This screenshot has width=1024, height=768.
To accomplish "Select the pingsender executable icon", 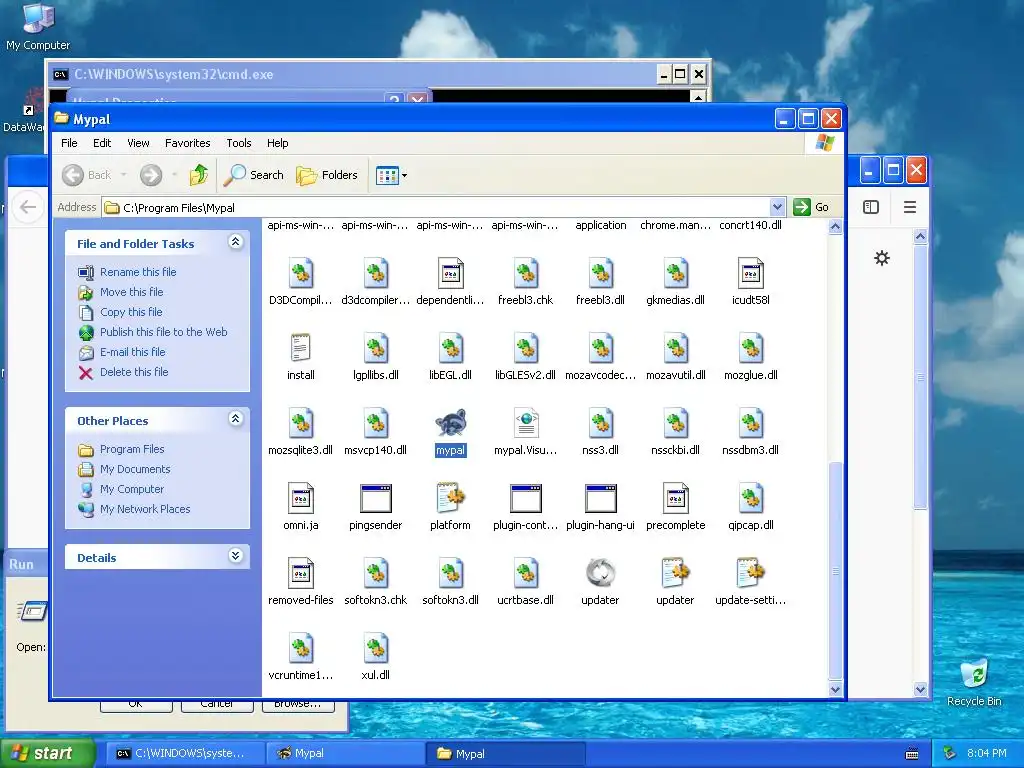I will point(376,498).
